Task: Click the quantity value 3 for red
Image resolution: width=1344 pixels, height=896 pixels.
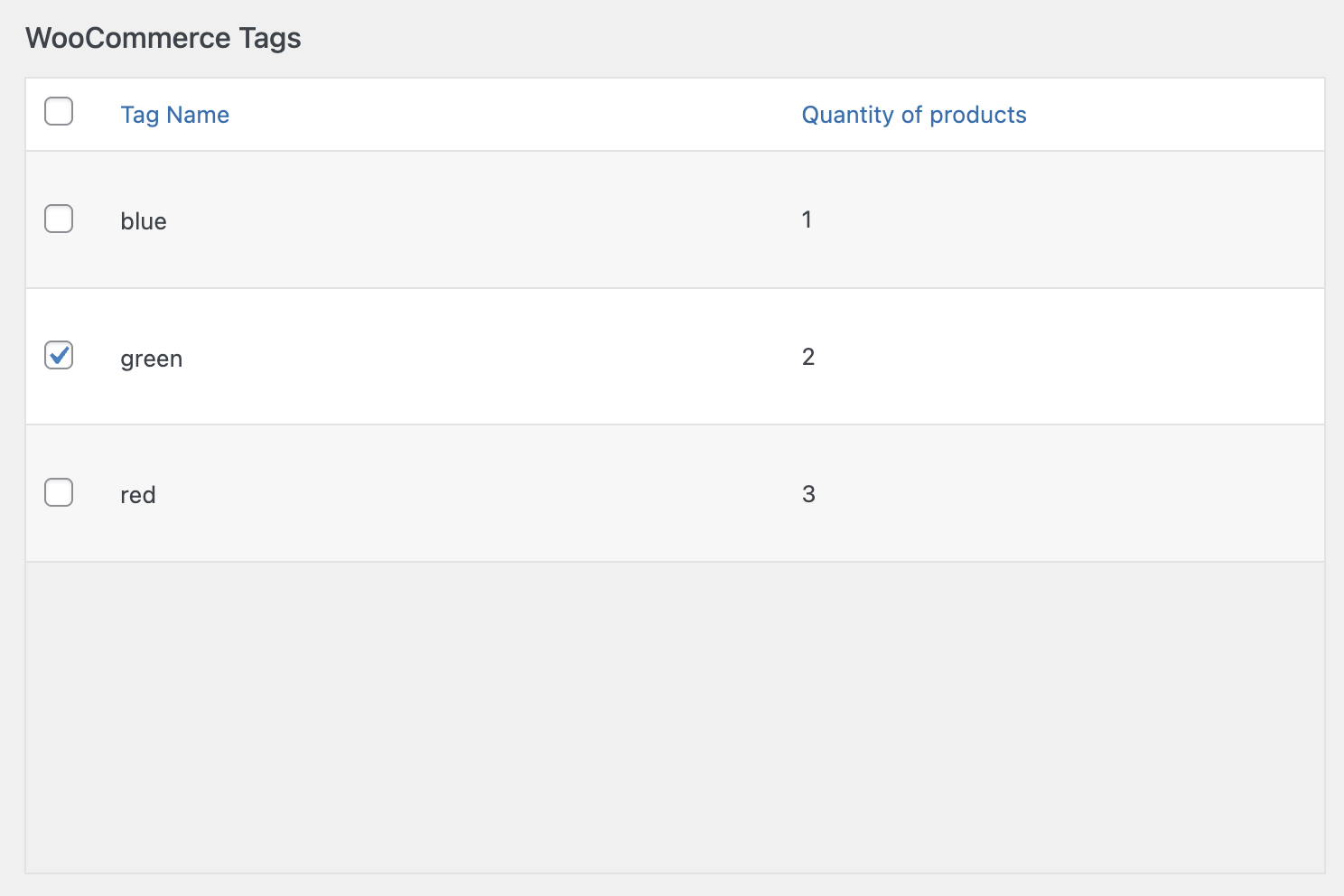Action: [808, 494]
